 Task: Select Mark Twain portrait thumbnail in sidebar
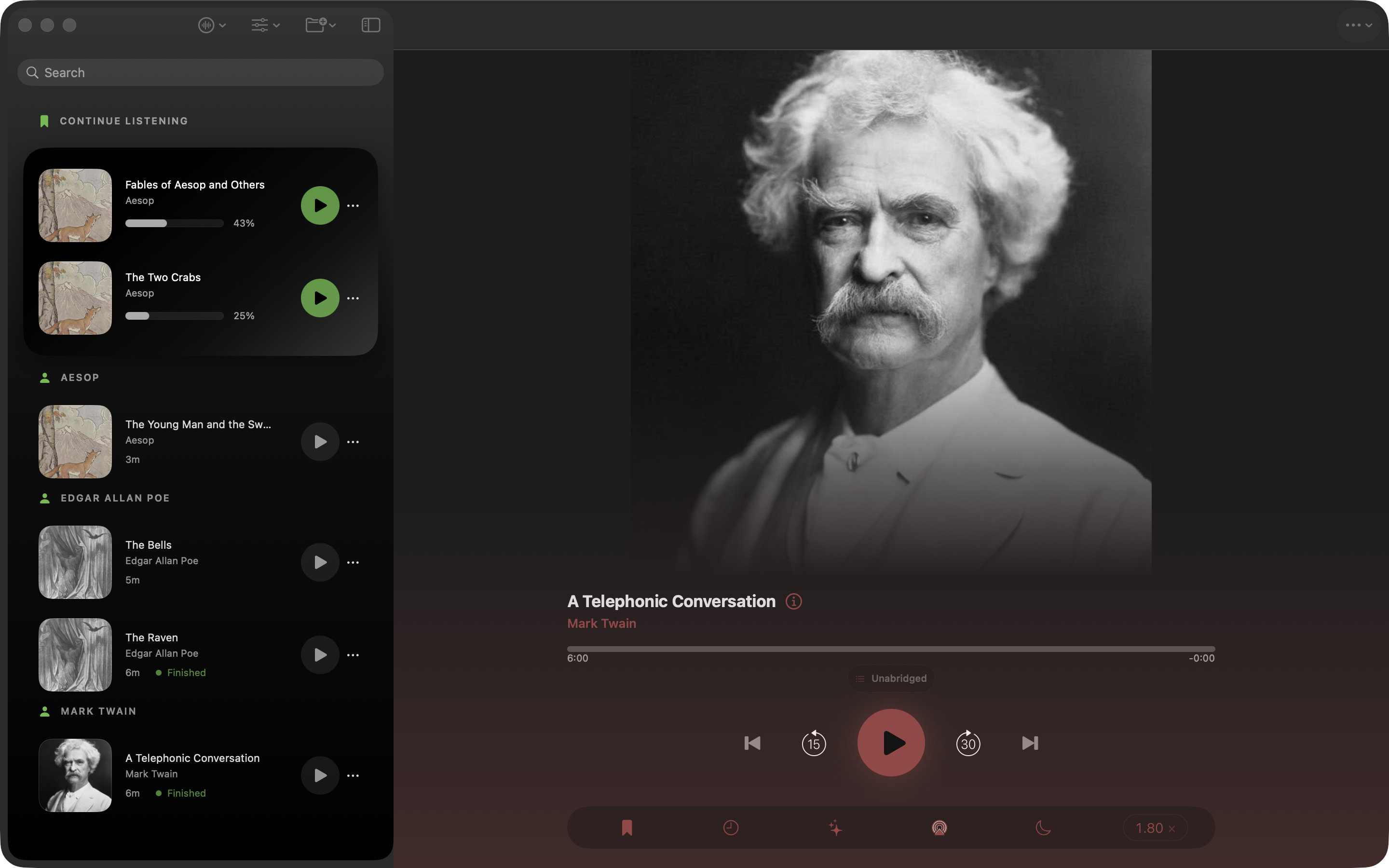75,775
